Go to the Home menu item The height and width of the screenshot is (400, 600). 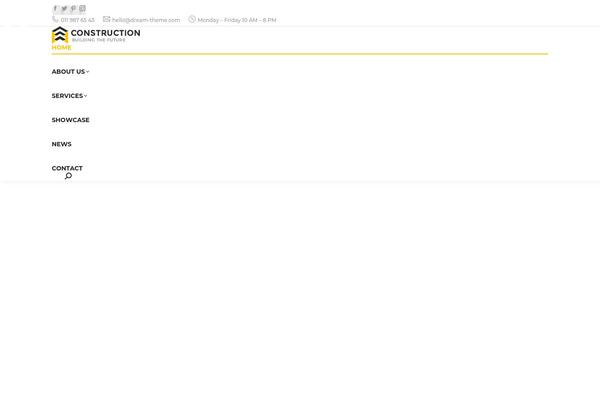coord(62,47)
